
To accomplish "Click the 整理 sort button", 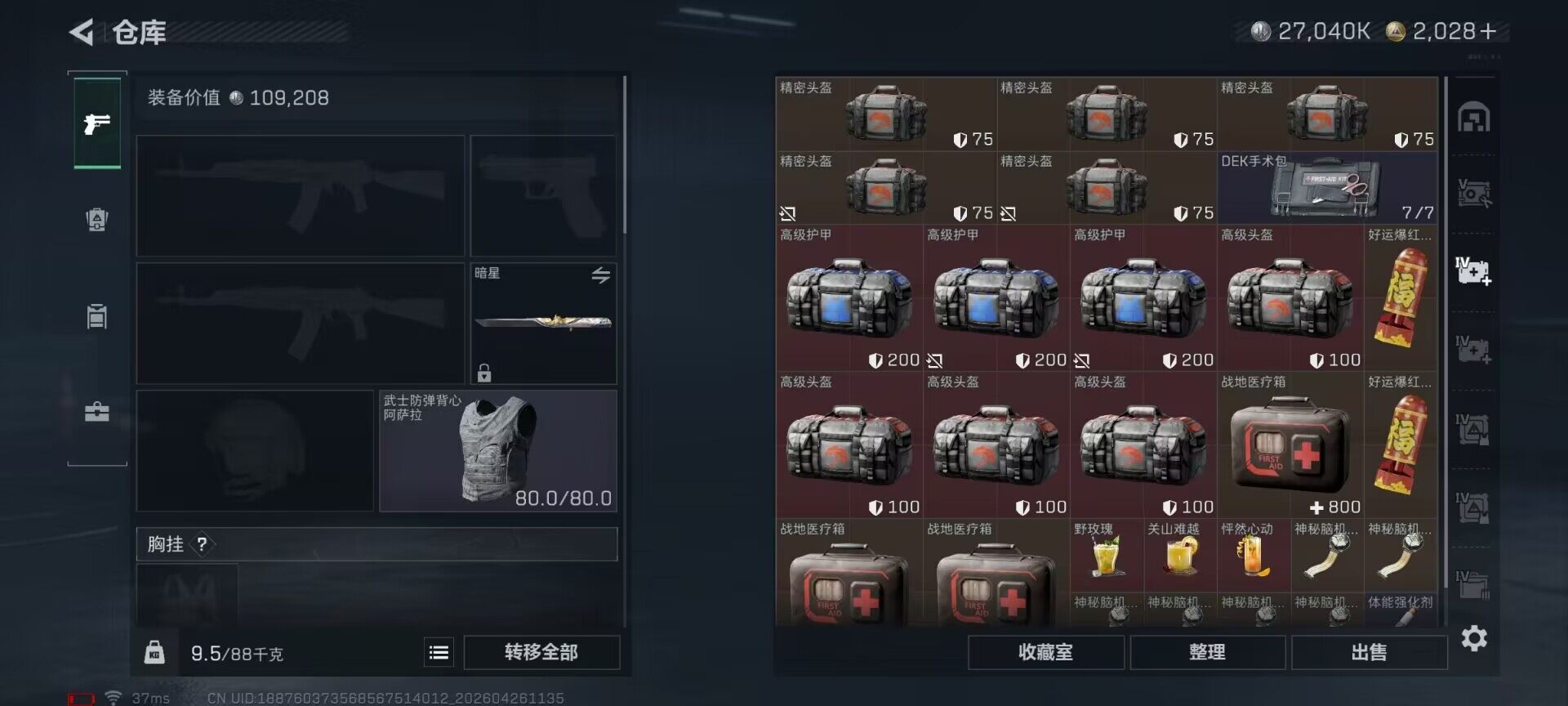I will pyautogui.click(x=1207, y=652).
